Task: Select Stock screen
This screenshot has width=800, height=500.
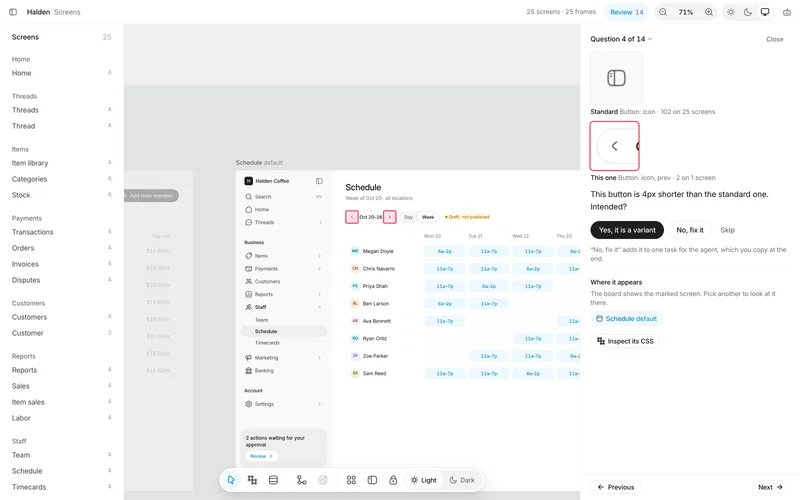Action: point(61,195)
